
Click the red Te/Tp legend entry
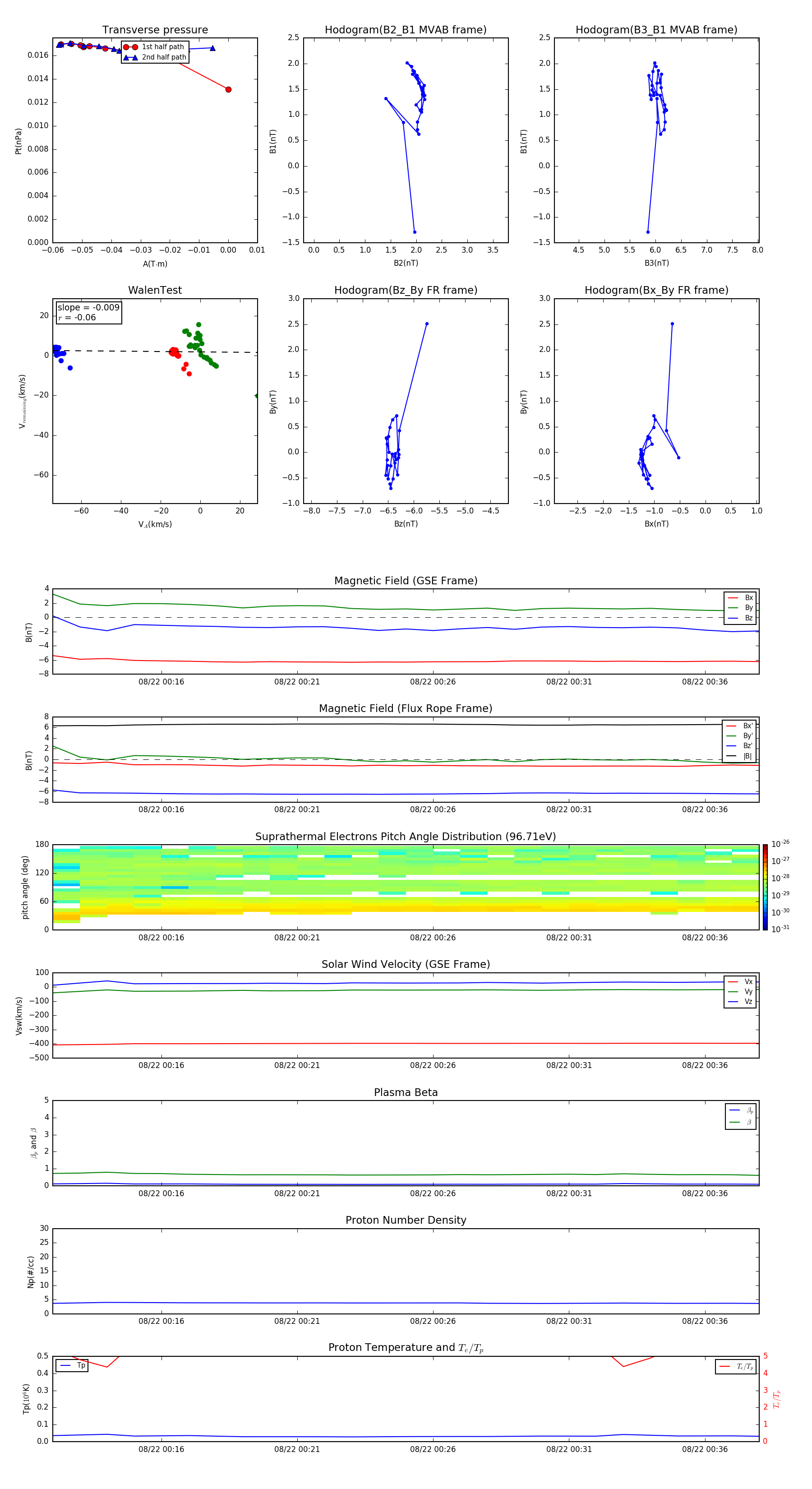coord(736,1366)
